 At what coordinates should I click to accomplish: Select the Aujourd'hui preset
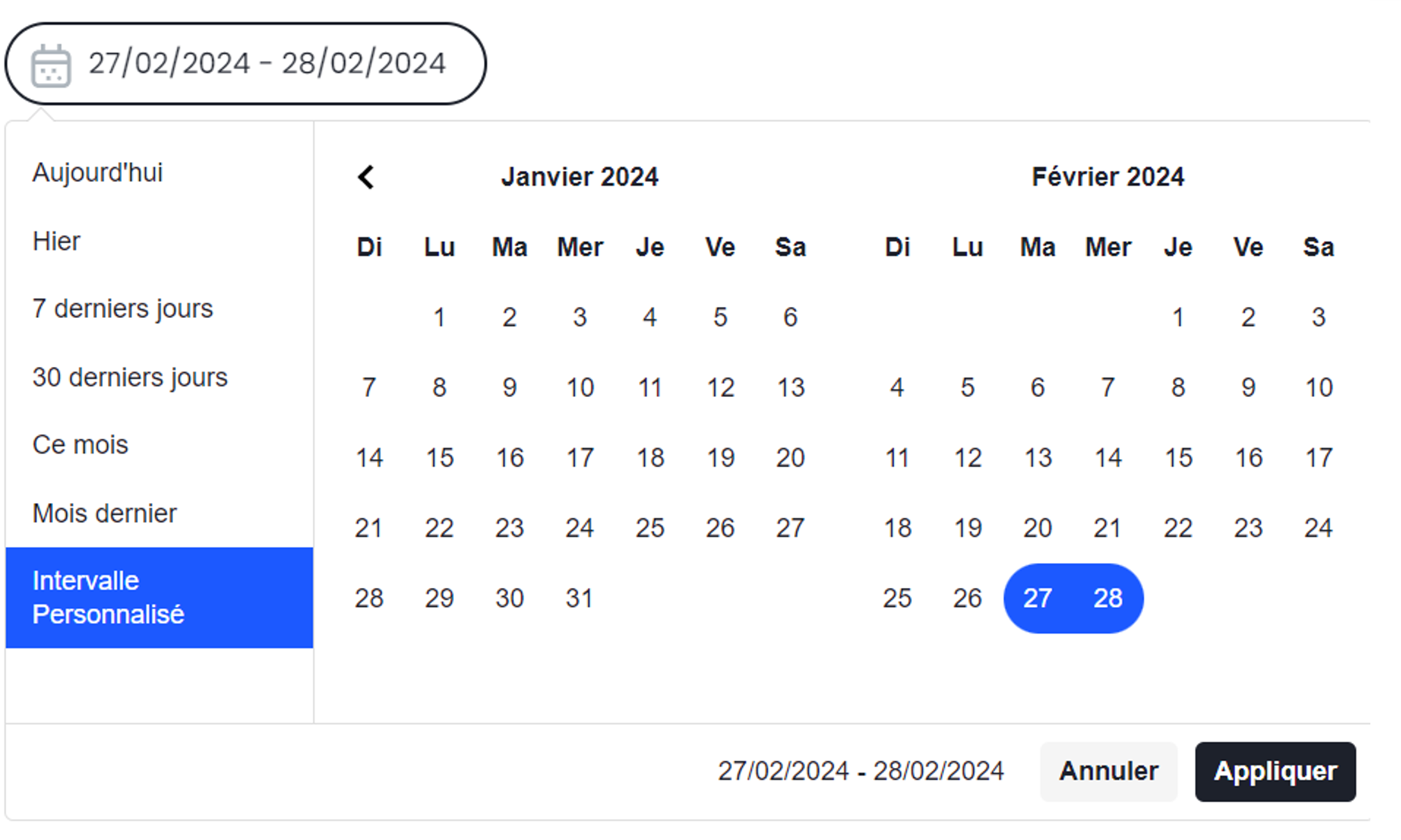[x=98, y=172]
